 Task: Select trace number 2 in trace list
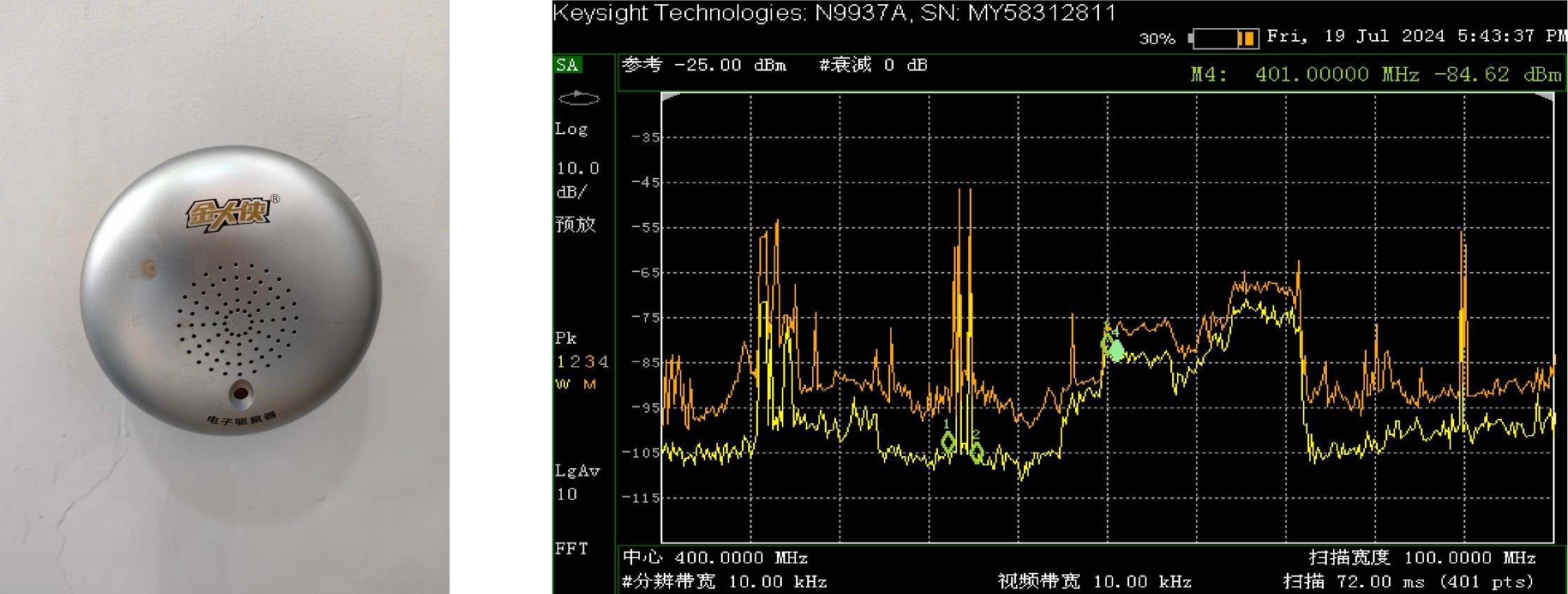click(574, 362)
